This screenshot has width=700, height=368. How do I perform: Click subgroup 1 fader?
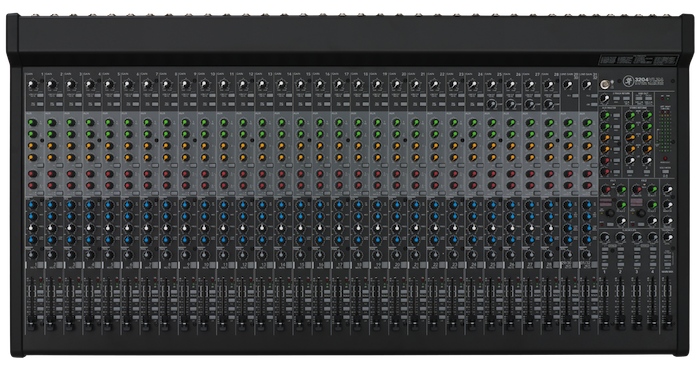(604, 322)
